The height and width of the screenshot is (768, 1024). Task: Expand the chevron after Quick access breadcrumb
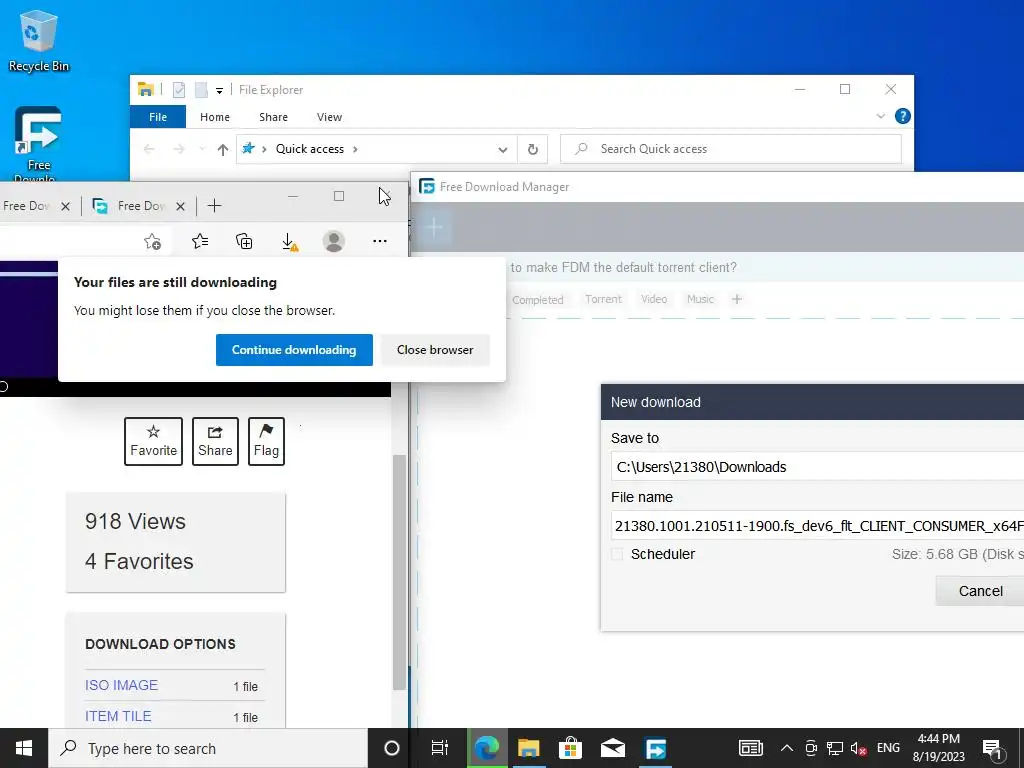(x=355, y=149)
